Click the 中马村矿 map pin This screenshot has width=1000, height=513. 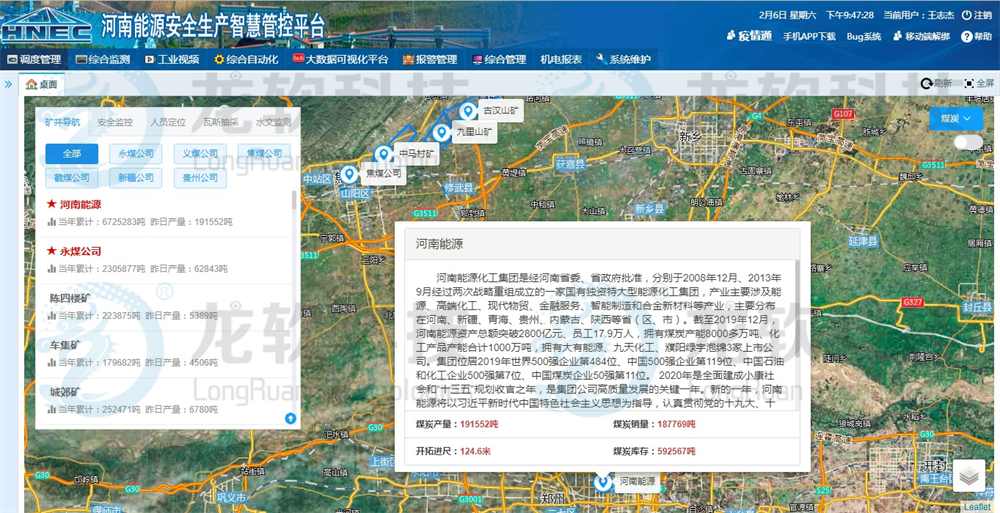[383, 154]
